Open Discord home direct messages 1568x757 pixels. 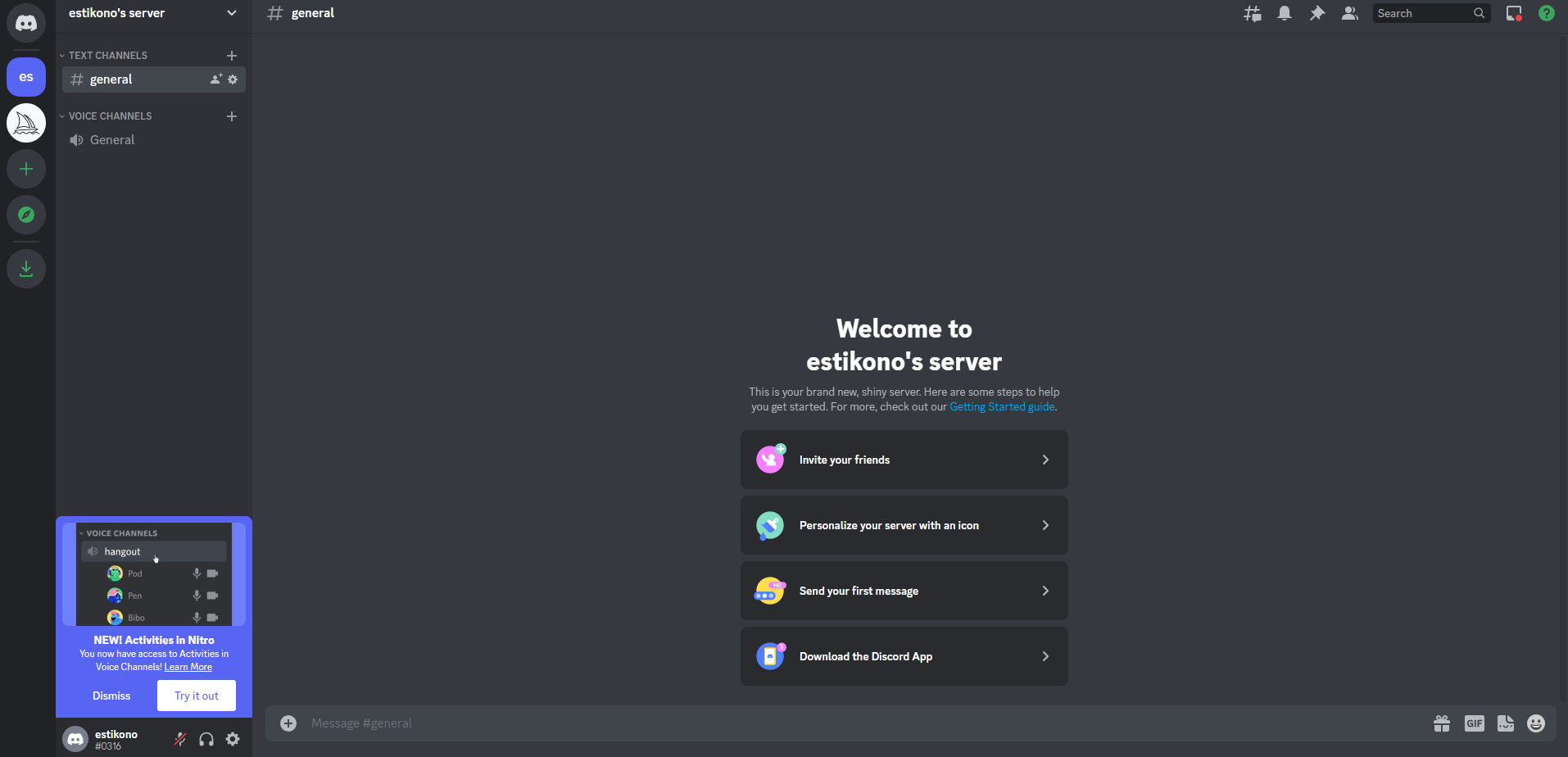click(26, 23)
